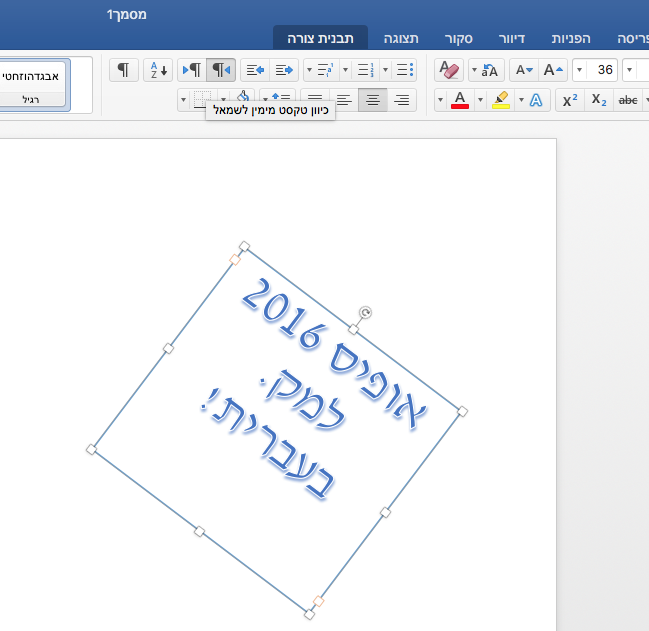Click the borders icon

tap(202, 100)
